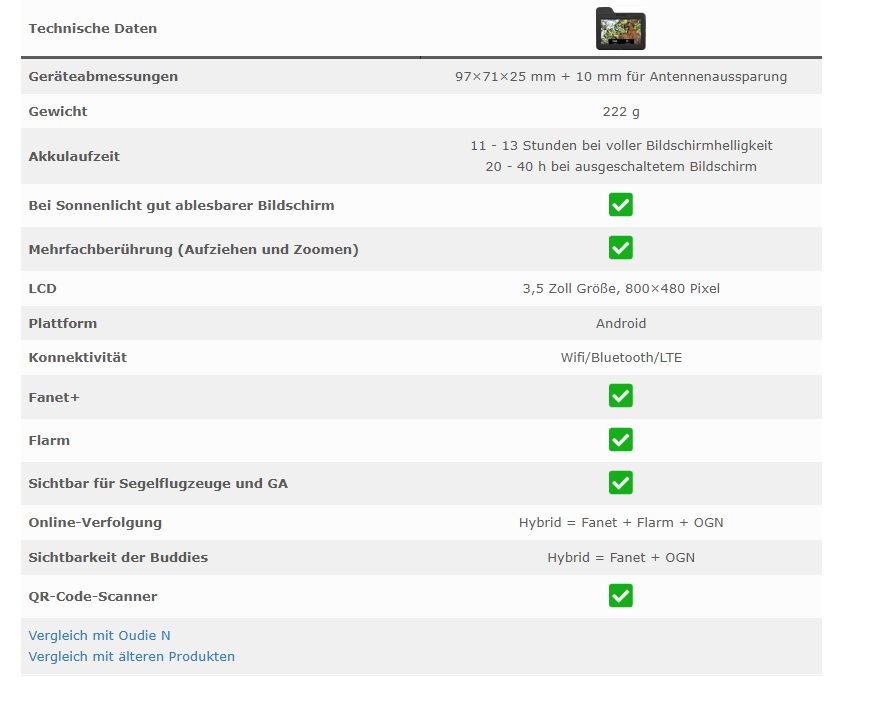Click the green checkmark next to Fanet+

click(x=620, y=396)
